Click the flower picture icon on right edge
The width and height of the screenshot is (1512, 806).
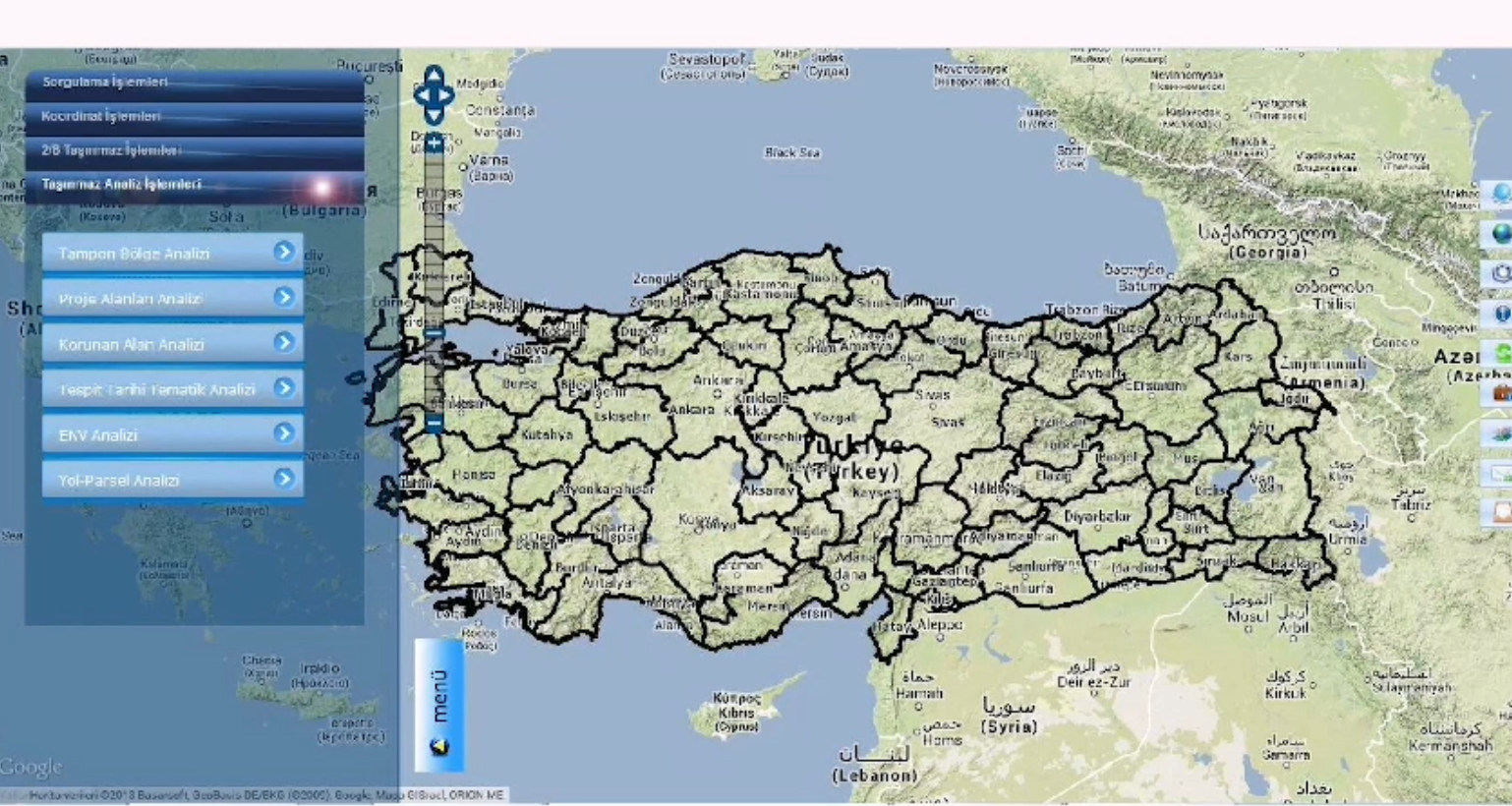coord(1500,432)
